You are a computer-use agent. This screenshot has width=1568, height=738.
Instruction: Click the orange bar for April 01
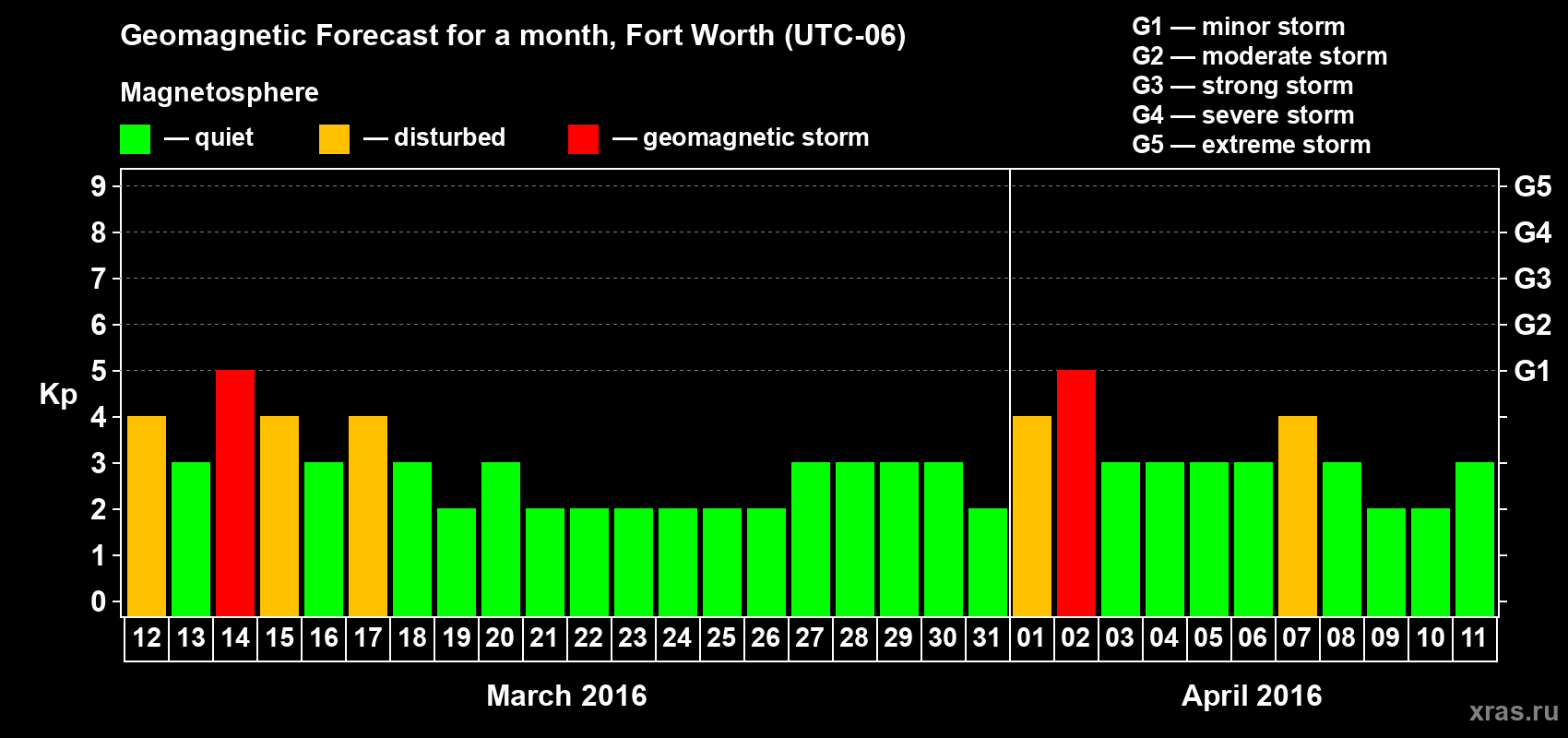click(1032, 516)
